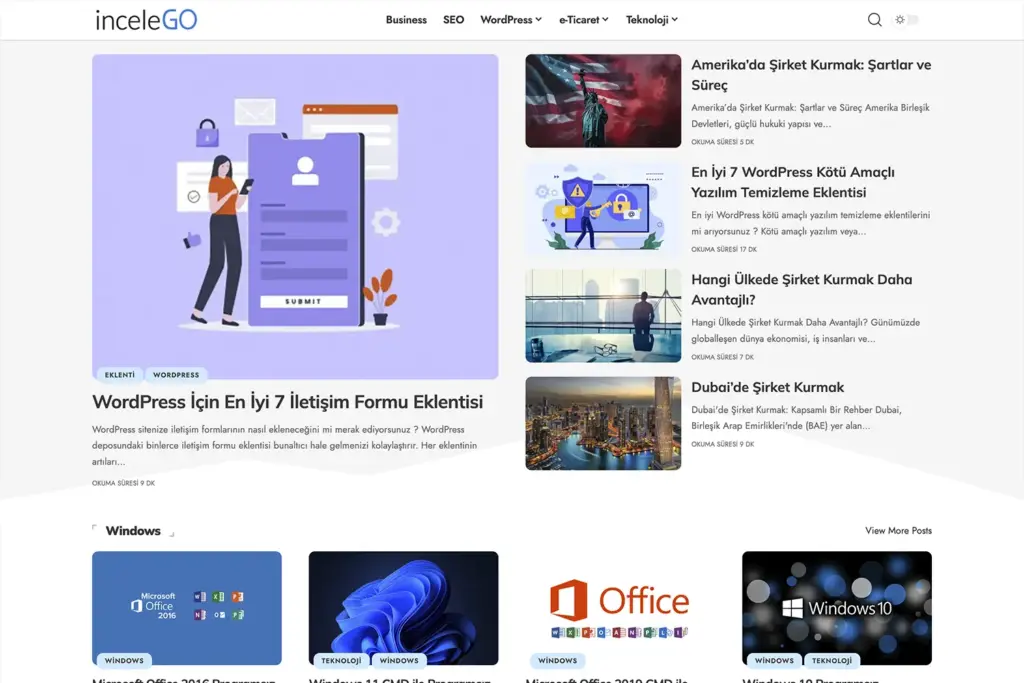The image size is (1024, 683).
Task: Open the WordPress contact form plugin article title
Action: (x=287, y=402)
